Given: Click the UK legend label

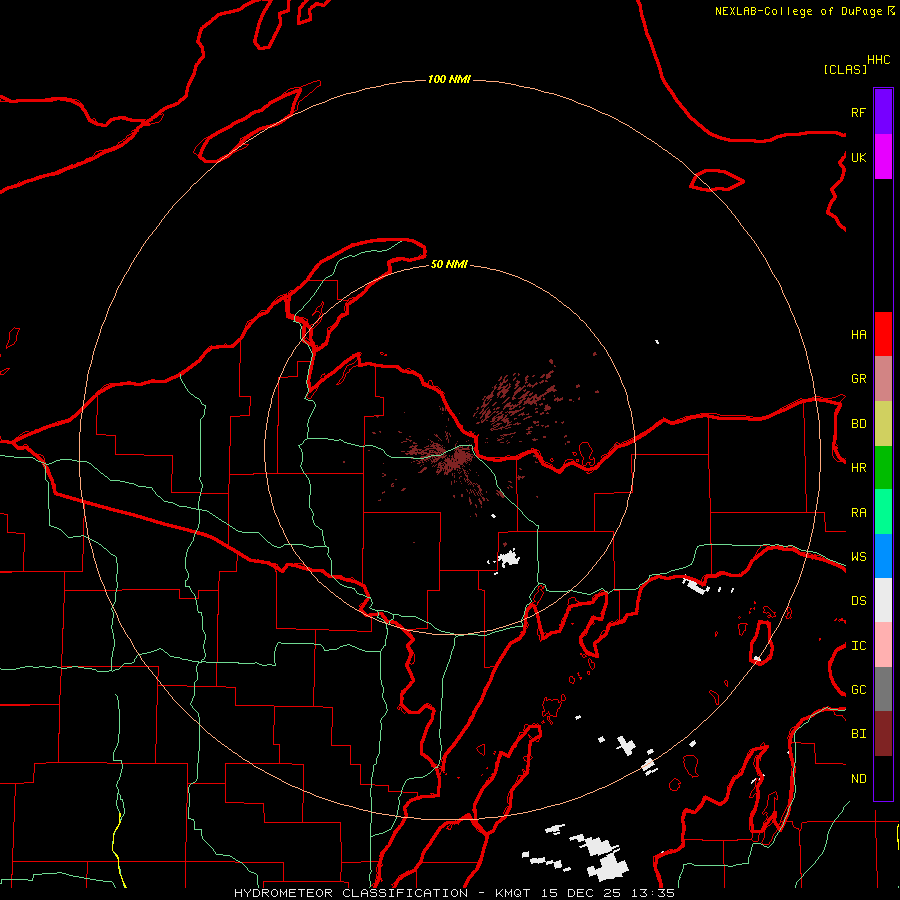Looking at the screenshot, I should tap(858, 157).
